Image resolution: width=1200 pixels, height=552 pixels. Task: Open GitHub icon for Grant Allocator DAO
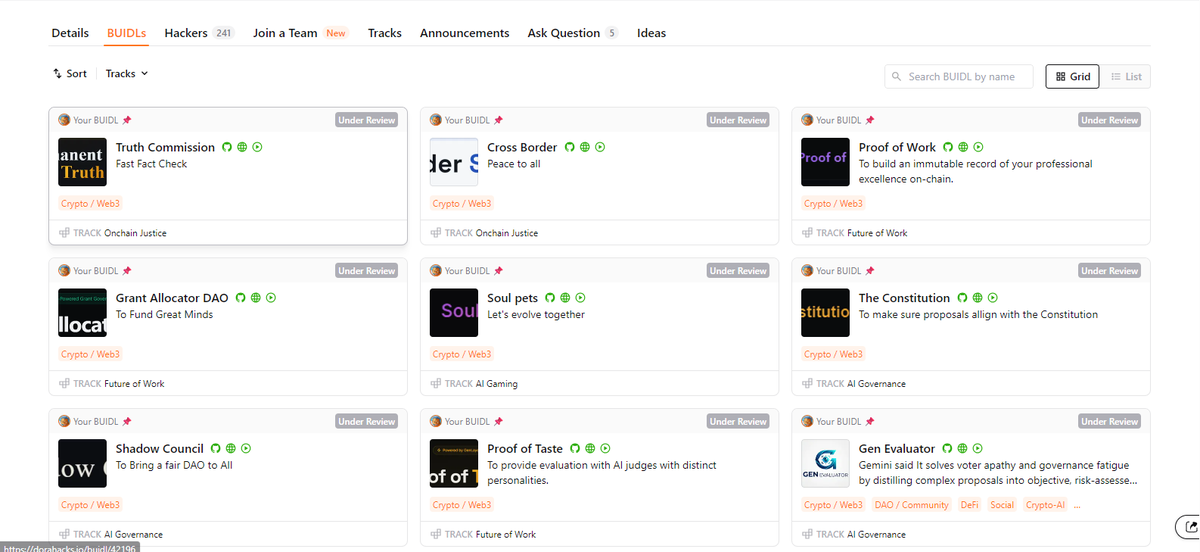coord(240,298)
